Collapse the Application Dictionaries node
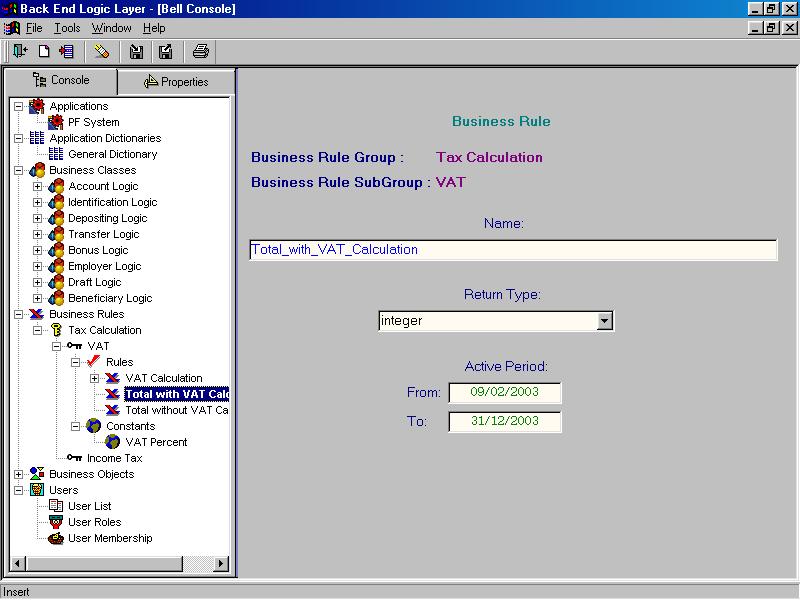The height and width of the screenshot is (600, 800). coord(18,138)
